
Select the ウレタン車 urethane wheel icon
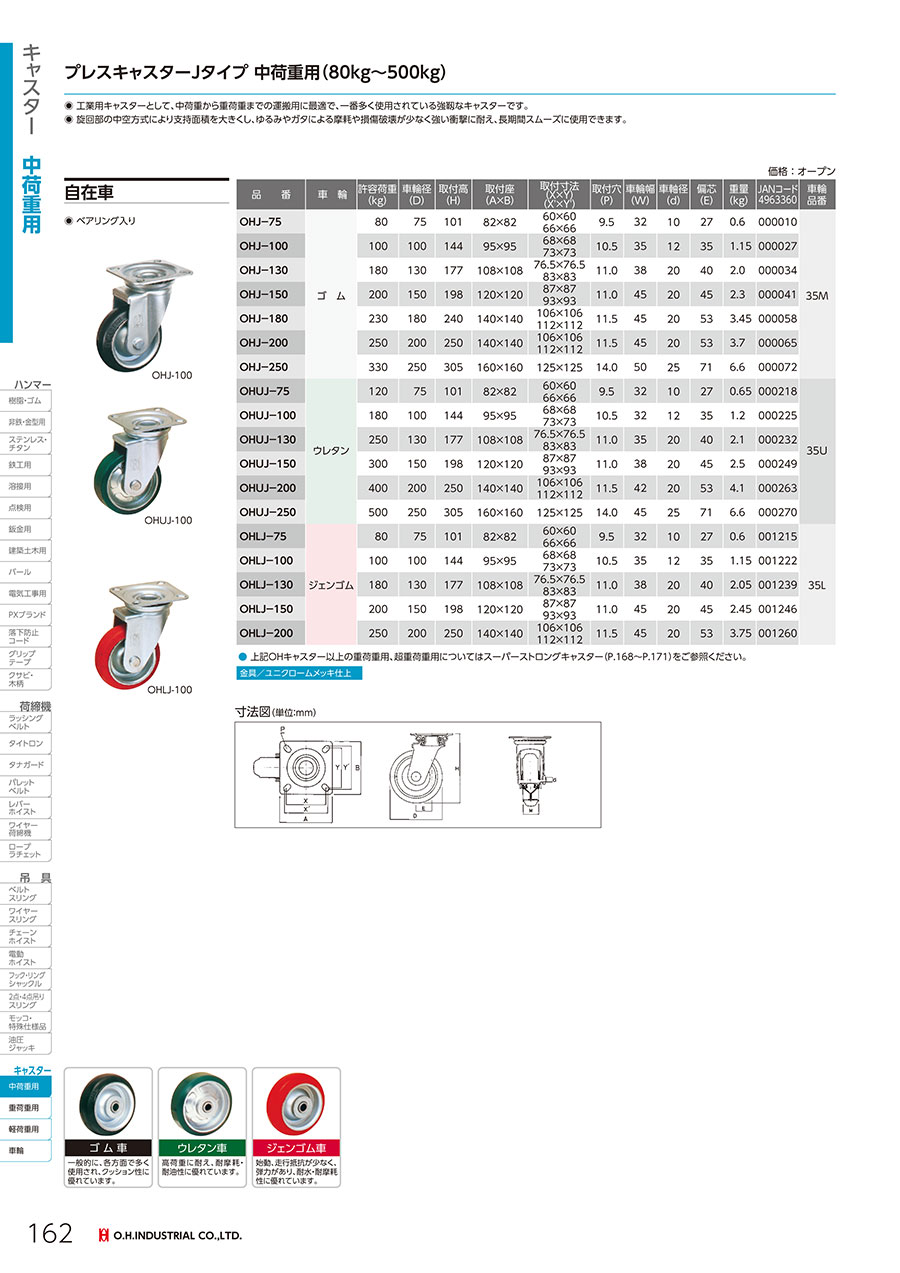[201, 1108]
